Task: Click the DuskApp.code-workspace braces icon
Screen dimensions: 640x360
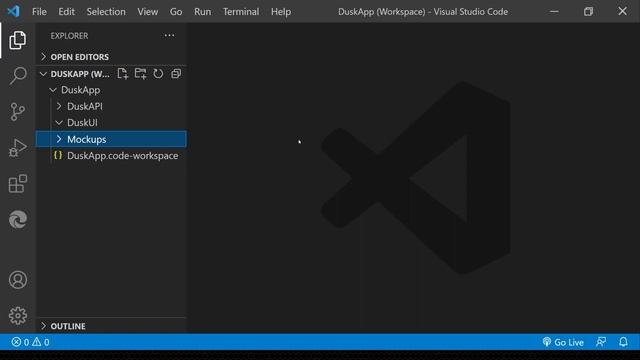Action: click(x=58, y=156)
